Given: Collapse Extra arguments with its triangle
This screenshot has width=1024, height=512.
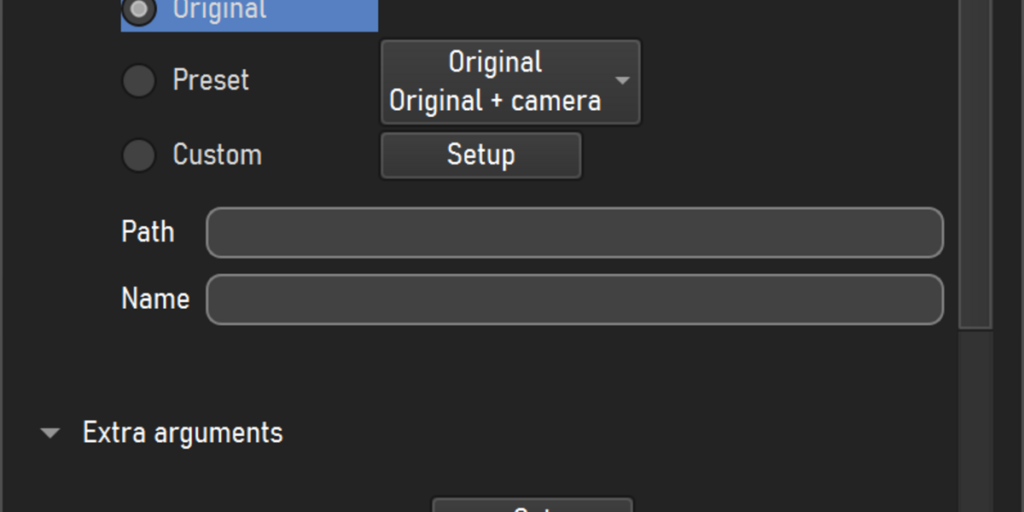Looking at the screenshot, I should pos(50,433).
